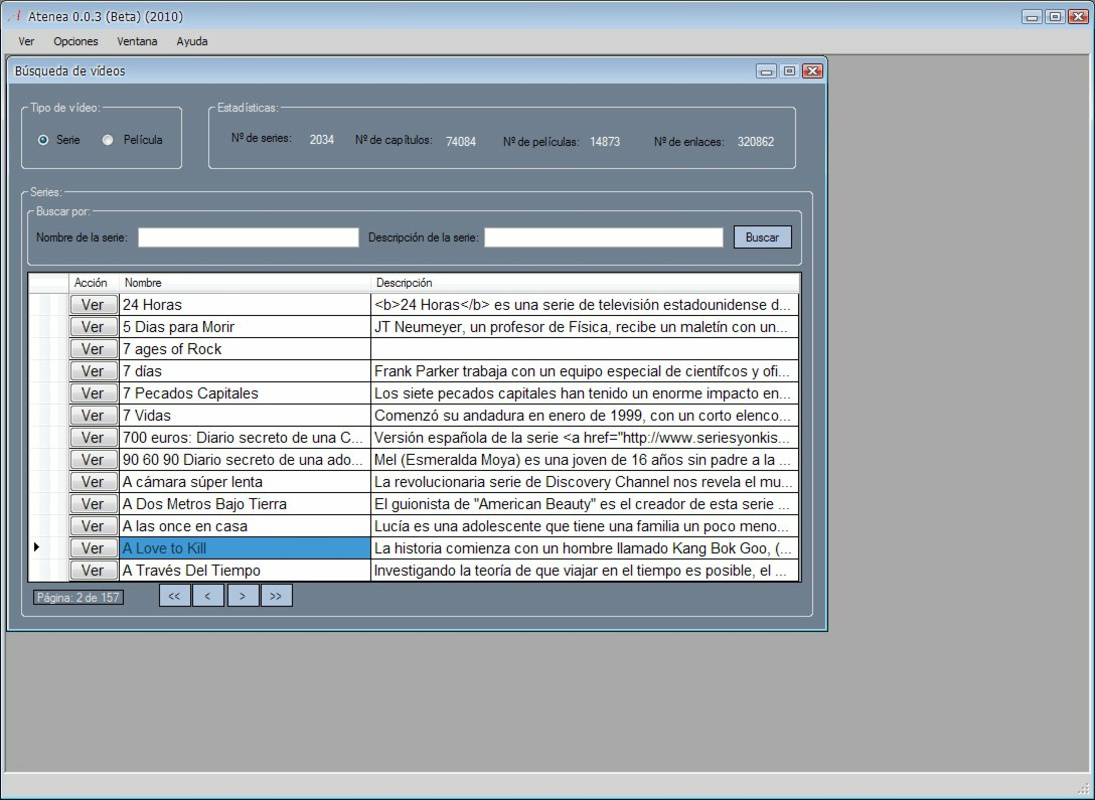Viewport: 1095px width, 800px height.
Task: Close the Búsqueda de vídeos window
Action: [x=812, y=71]
